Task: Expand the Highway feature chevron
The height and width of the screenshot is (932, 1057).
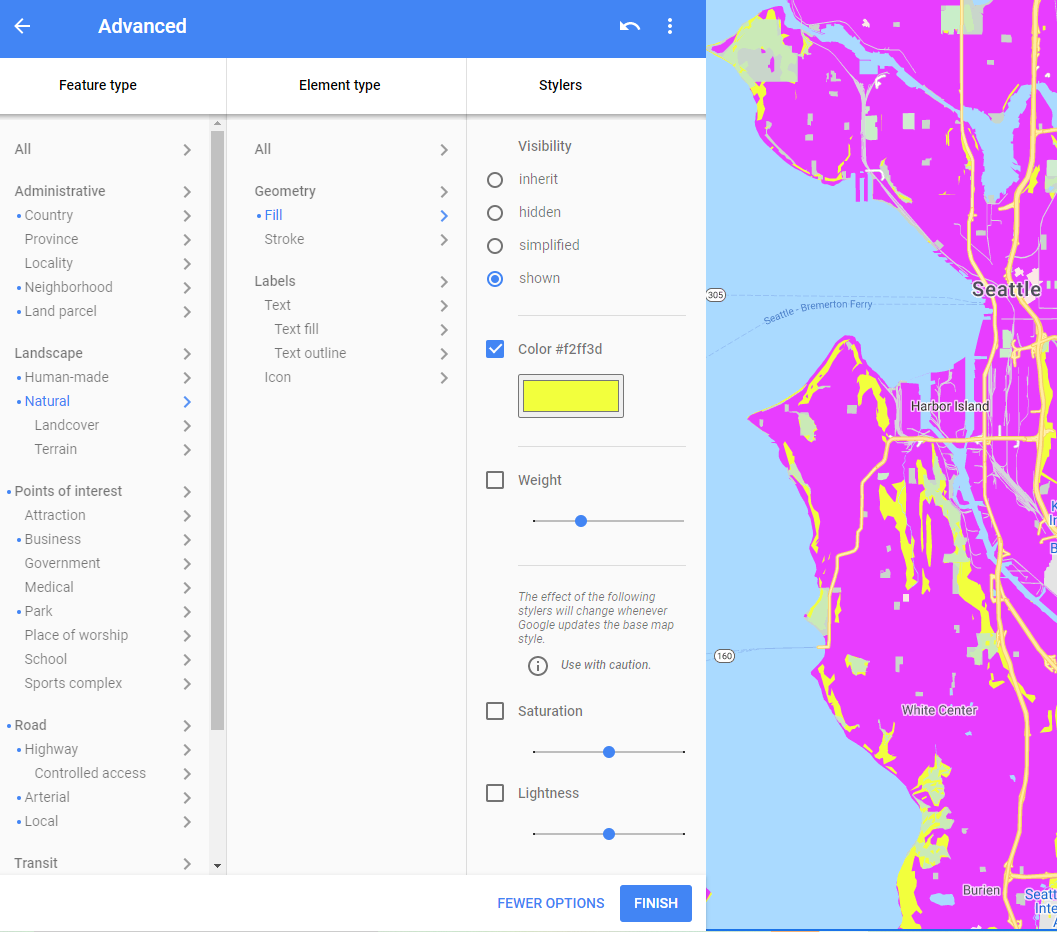Action: 187,750
